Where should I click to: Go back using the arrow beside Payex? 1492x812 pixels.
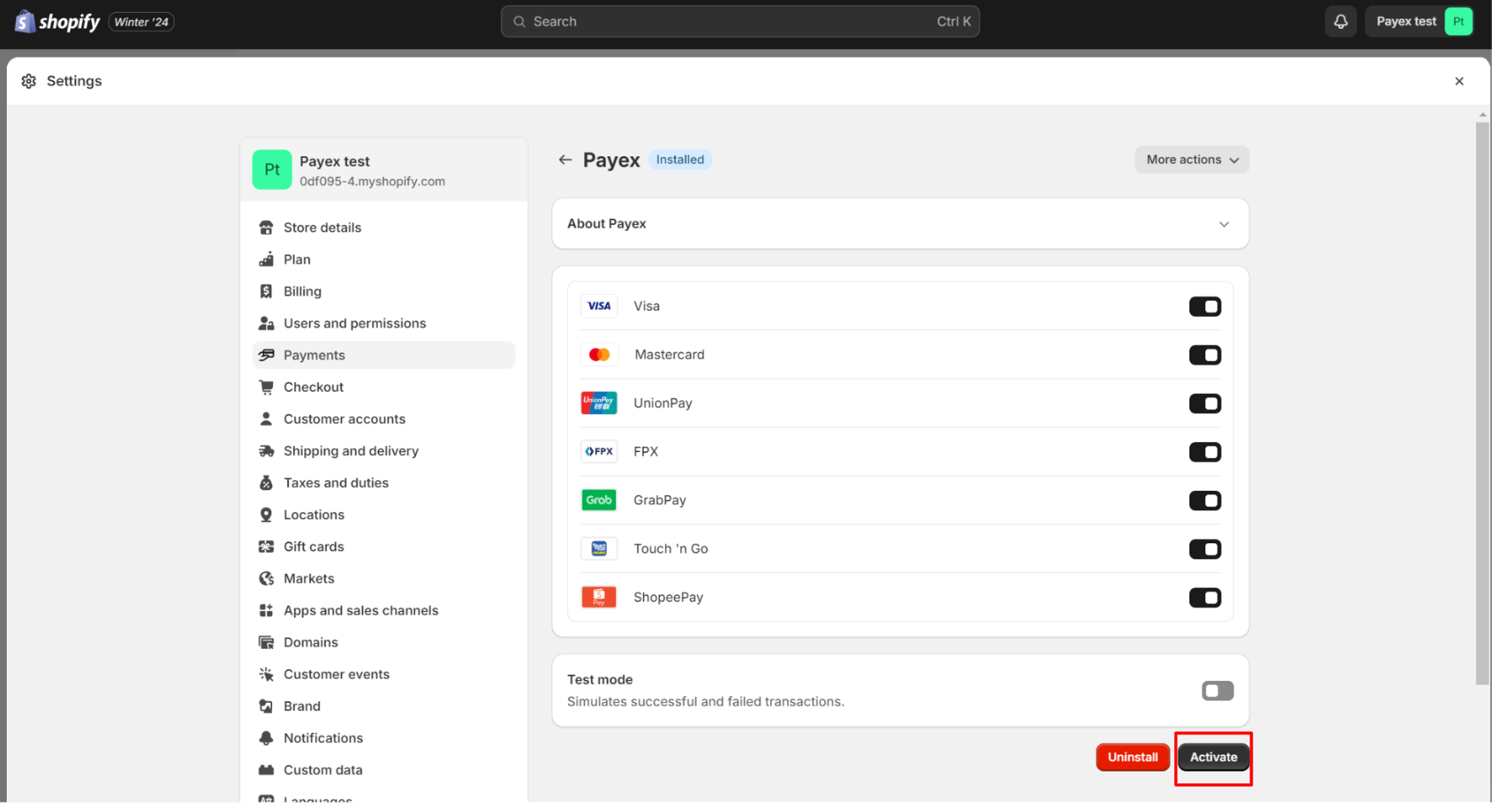(565, 160)
